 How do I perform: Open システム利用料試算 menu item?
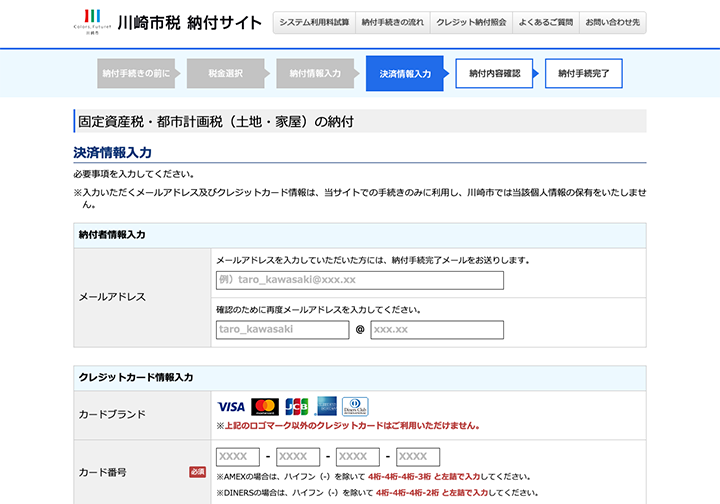click(x=314, y=22)
